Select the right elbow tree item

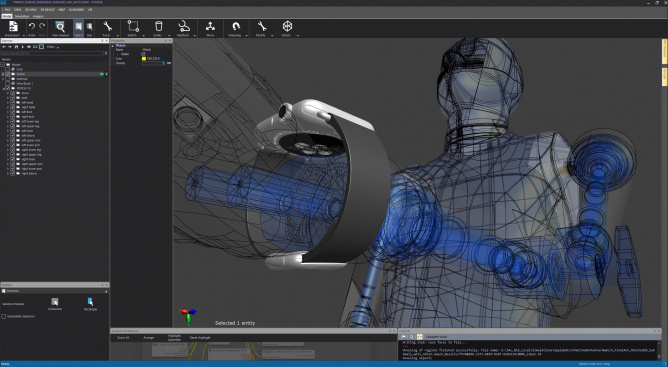pyautogui.click(x=29, y=173)
